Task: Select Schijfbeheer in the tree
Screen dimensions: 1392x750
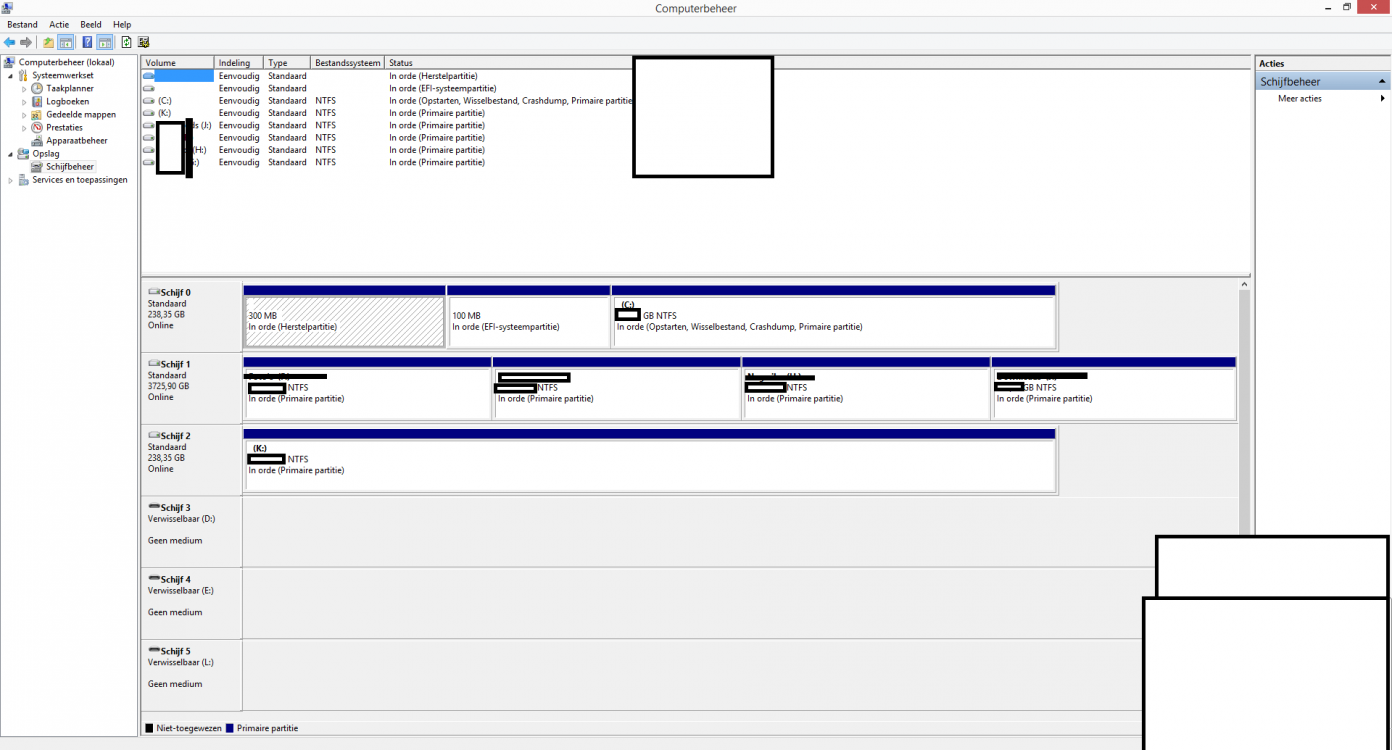Action: click(x=63, y=167)
